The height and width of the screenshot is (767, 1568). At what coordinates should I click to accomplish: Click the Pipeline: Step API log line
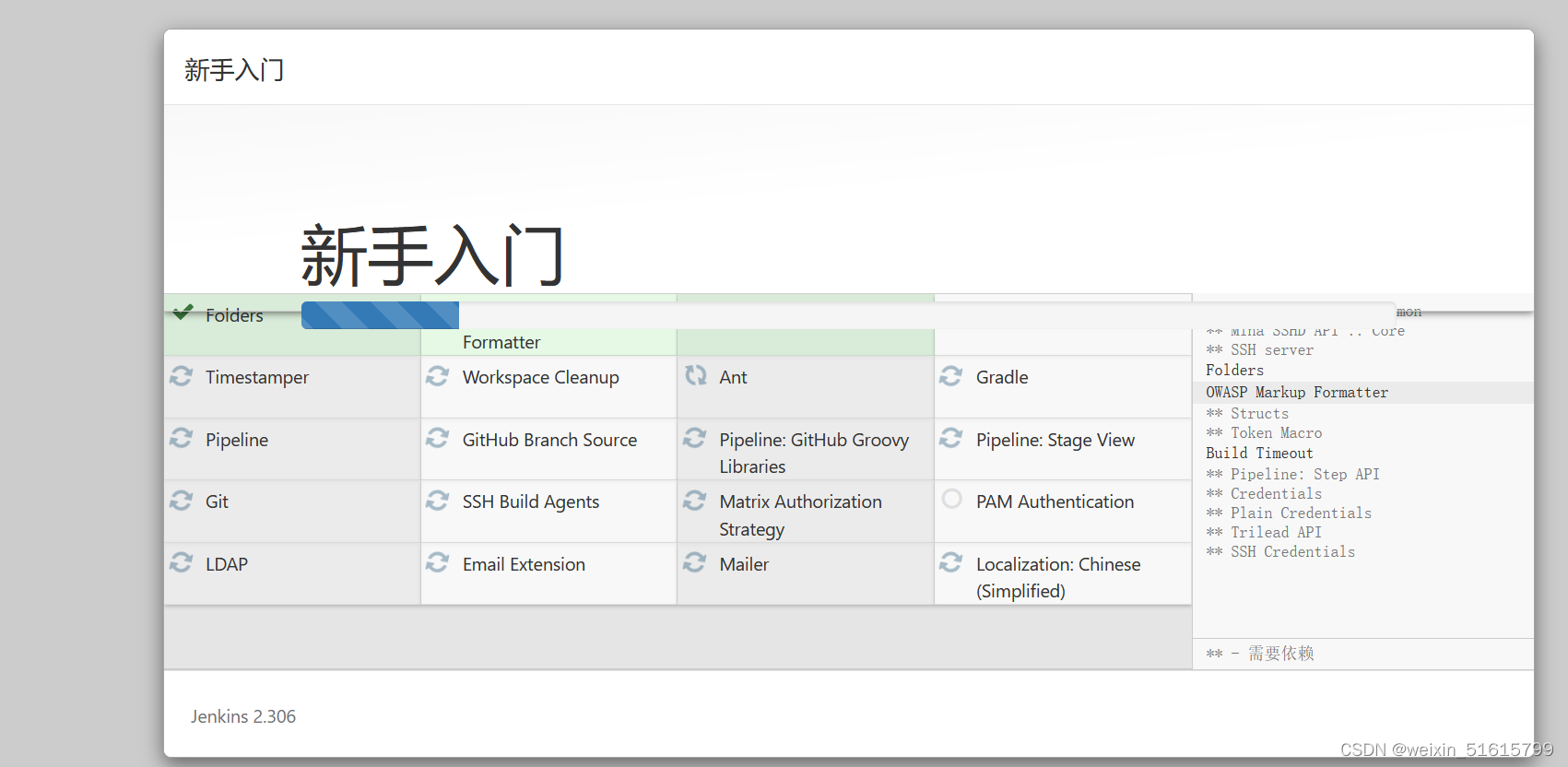click(x=1292, y=475)
